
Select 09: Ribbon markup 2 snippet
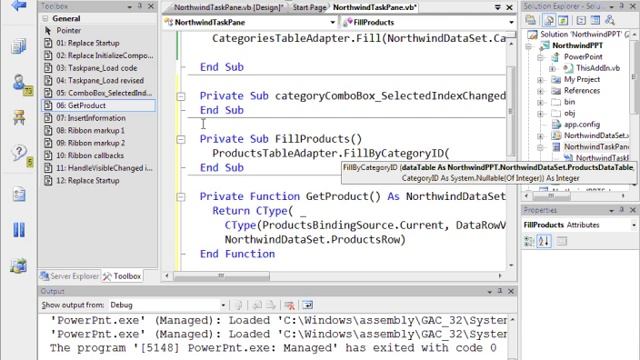click(98, 143)
